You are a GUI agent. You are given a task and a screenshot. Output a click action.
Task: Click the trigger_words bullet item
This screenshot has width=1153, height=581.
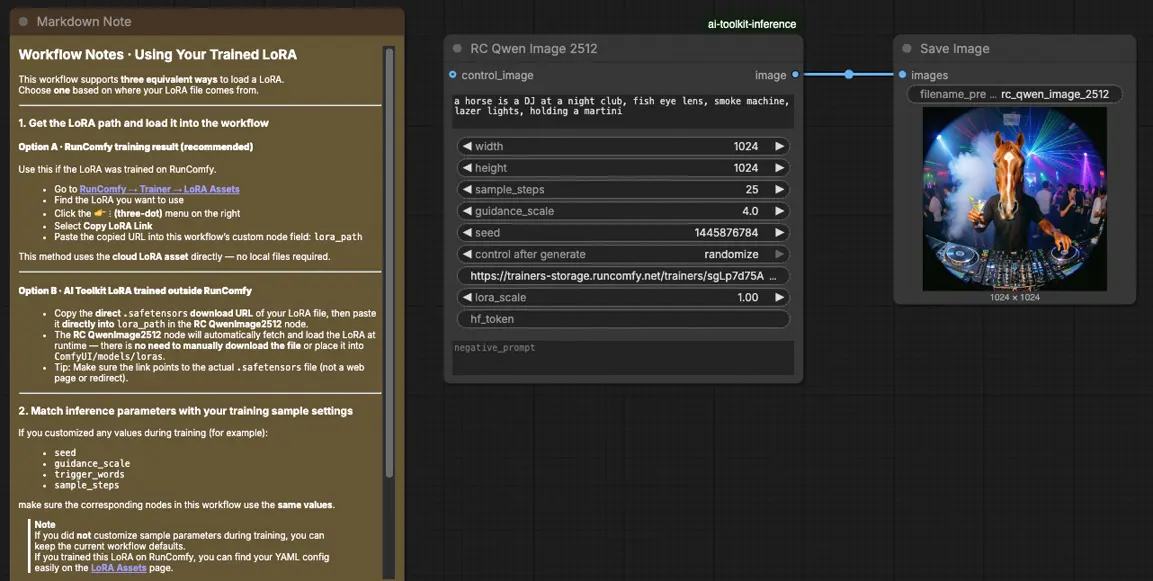(89, 474)
